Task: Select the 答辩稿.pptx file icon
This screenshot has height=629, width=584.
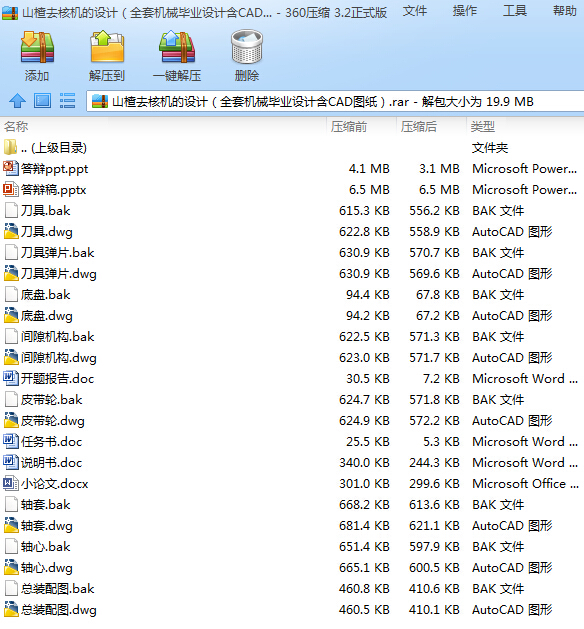Action: pos(10,189)
